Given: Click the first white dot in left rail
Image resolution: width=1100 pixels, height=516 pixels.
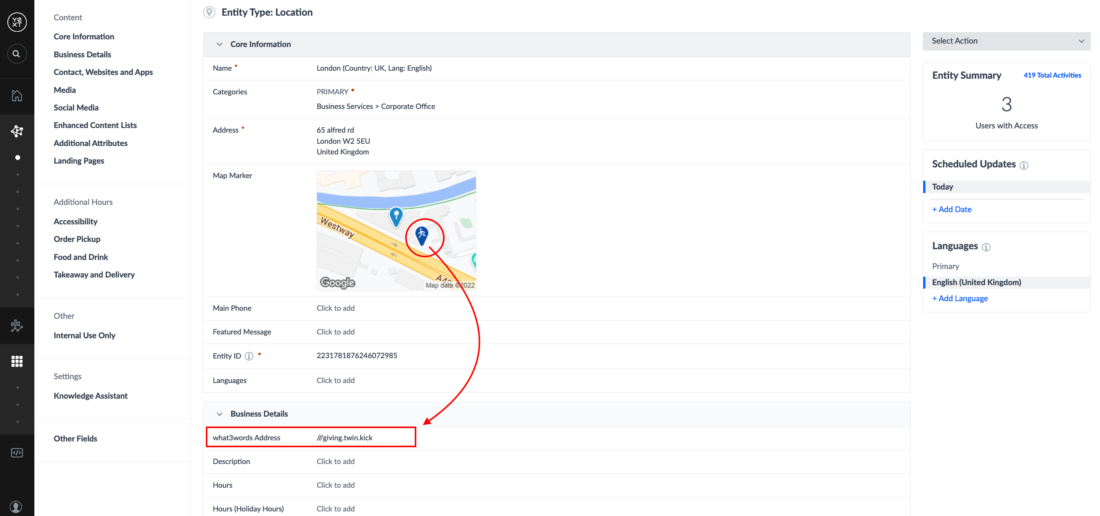Looking at the screenshot, I should [x=17, y=158].
